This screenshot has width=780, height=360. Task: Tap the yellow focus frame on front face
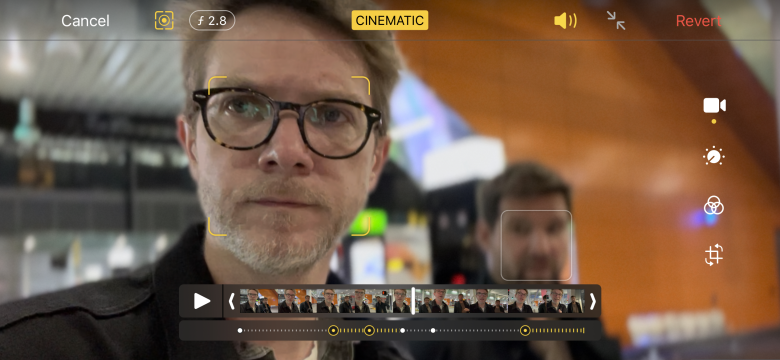pyautogui.click(x=289, y=156)
